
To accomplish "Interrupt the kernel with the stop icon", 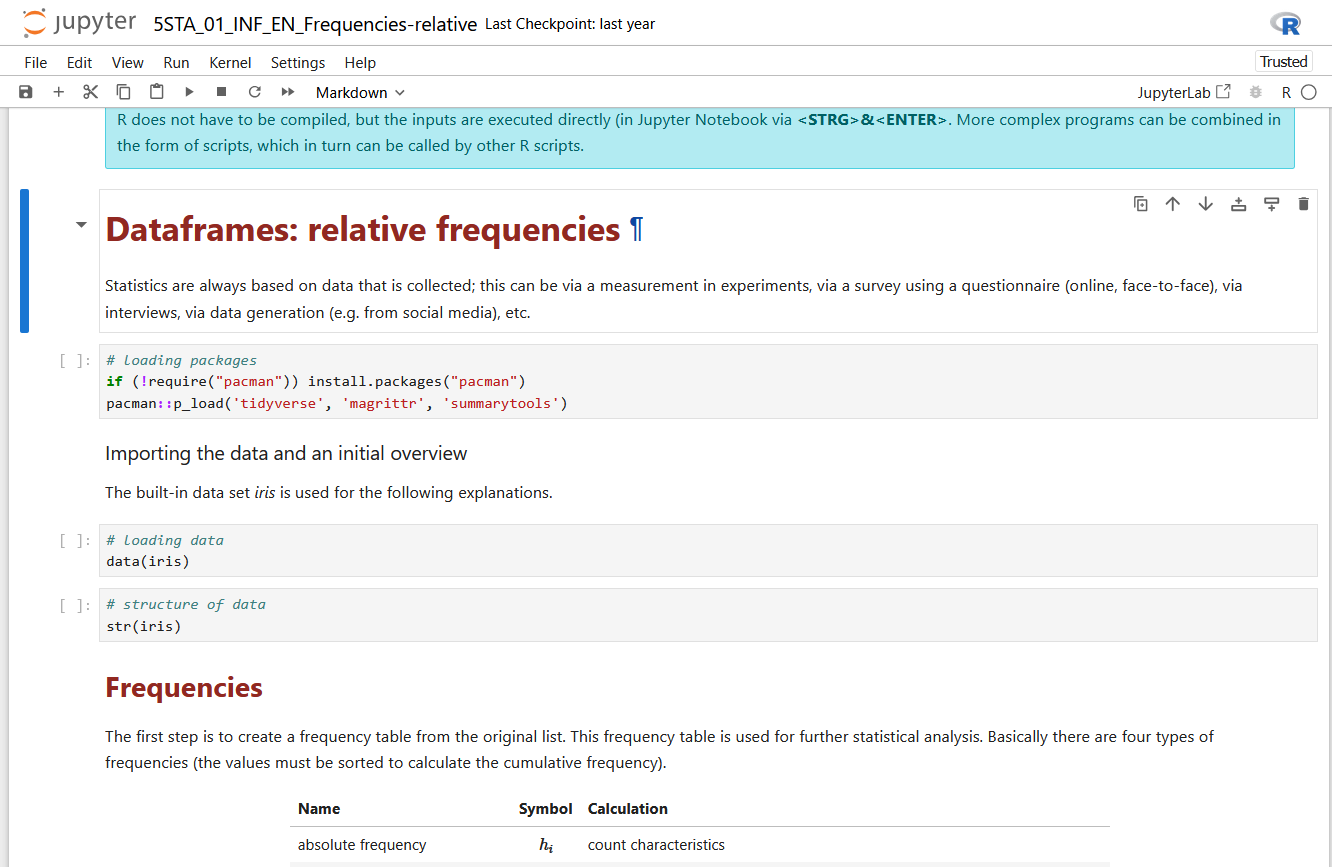I will point(222,92).
